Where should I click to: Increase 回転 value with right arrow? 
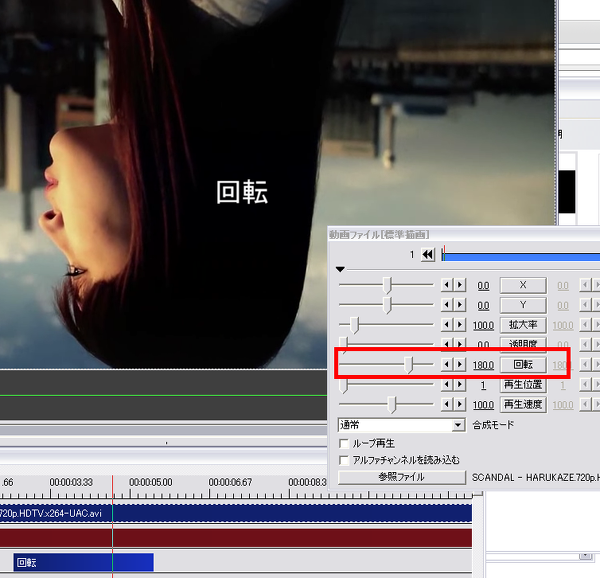[460, 365]
